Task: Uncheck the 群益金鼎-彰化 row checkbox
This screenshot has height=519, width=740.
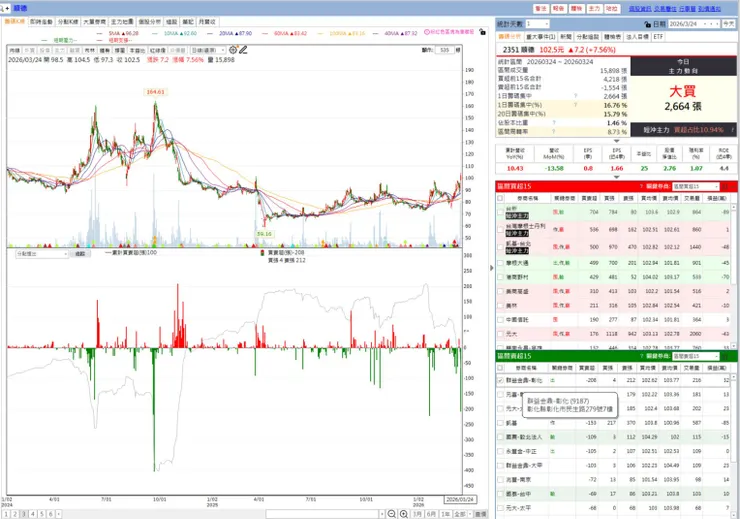Action: (x=500, y=380)
